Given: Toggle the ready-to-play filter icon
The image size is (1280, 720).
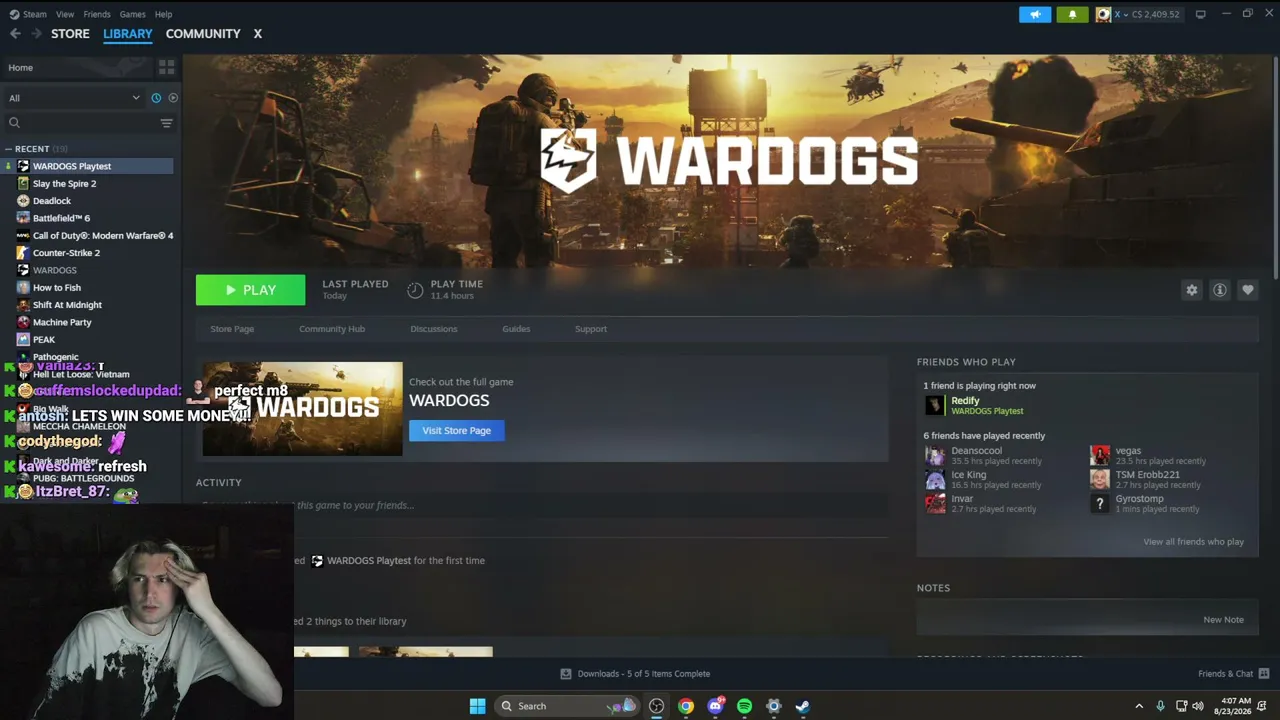Looking at the screenshot, I should click(173, 98).
